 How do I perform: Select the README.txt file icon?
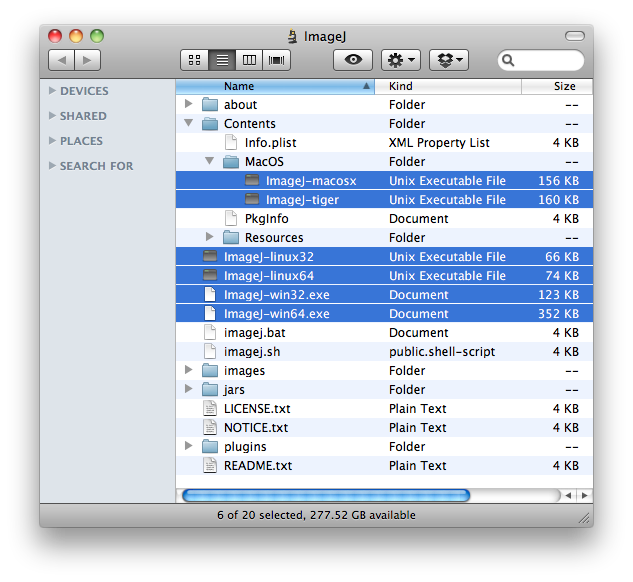tap(210, 465)
